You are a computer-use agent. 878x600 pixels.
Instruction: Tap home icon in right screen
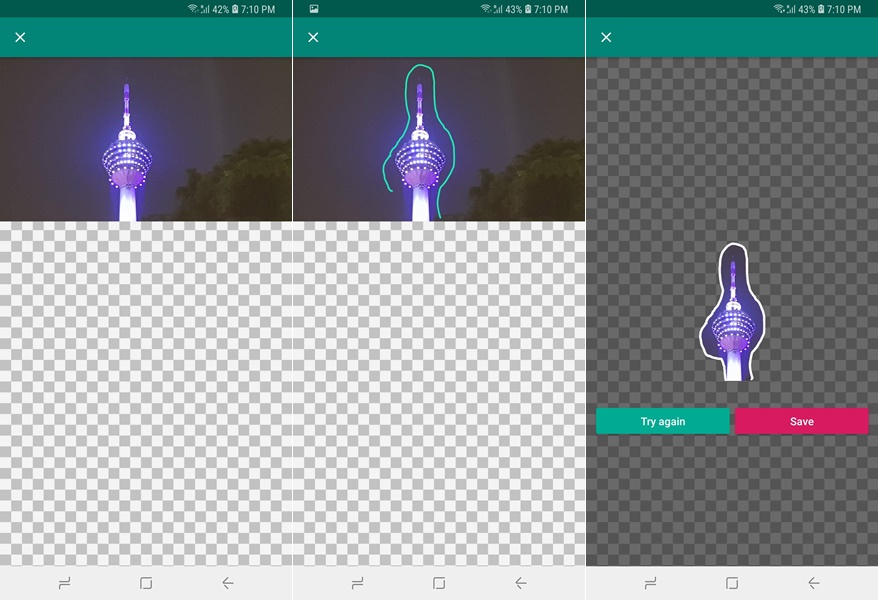point(732,583)
